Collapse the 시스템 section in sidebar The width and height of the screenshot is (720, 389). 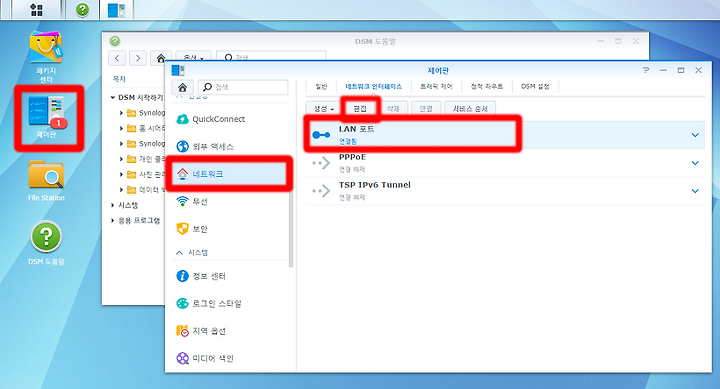(180, 253)
